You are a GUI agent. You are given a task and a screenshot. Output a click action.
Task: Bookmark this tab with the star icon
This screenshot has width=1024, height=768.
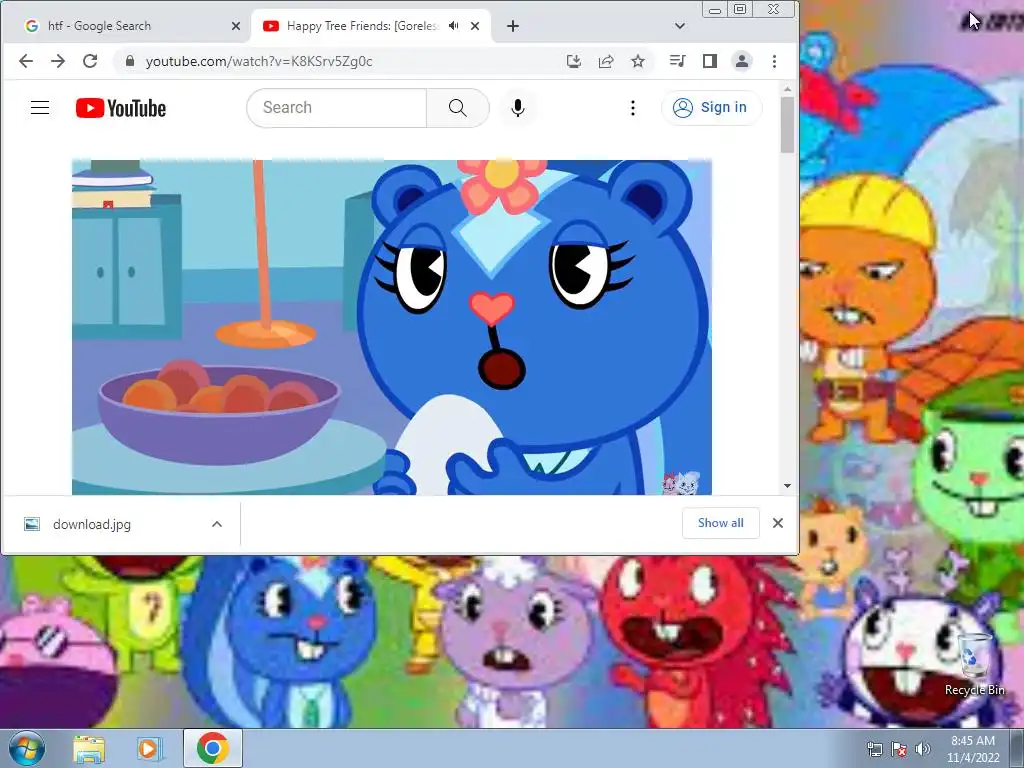pyautogui.click(x=638, y=61)
